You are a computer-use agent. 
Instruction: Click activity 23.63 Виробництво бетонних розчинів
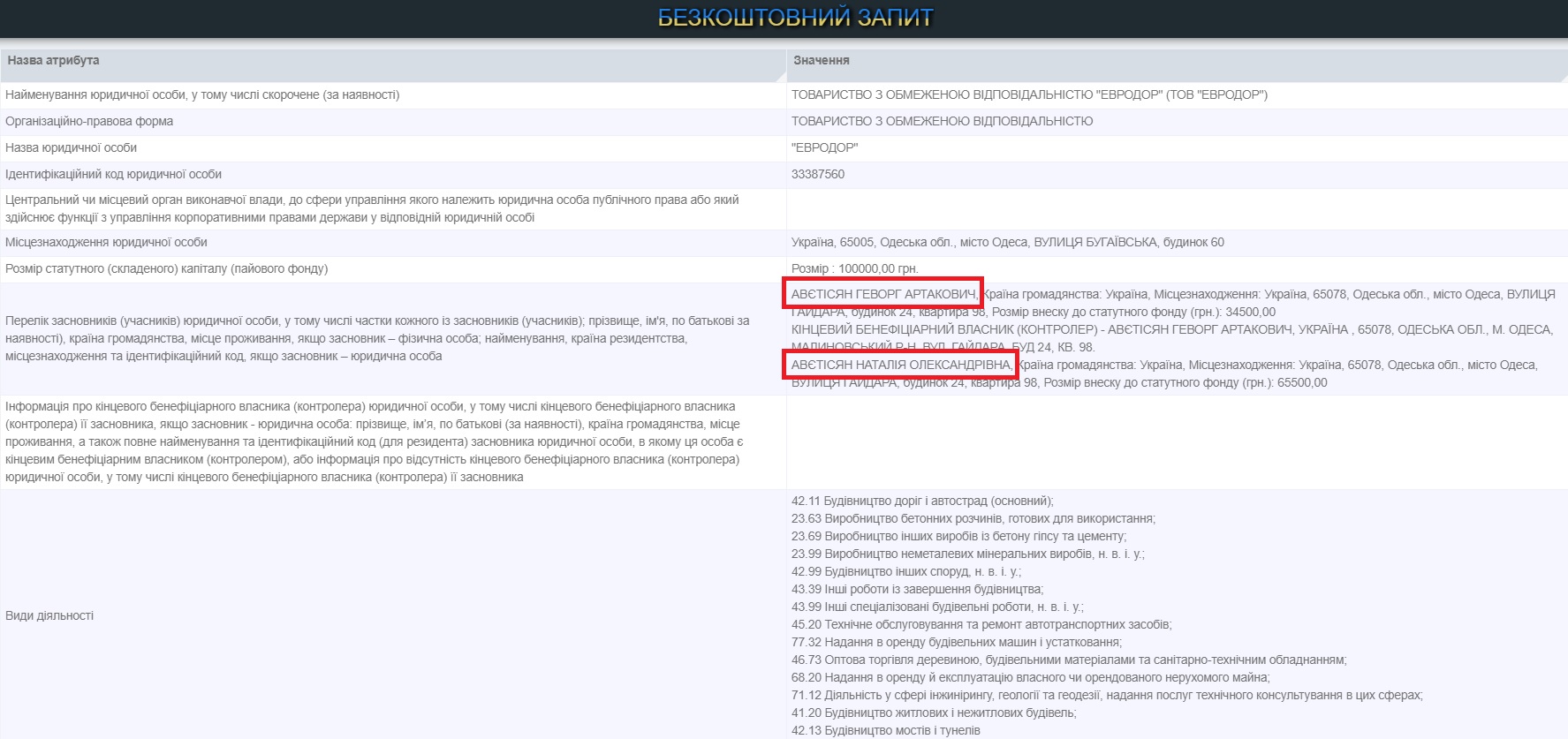coord(973,518)
